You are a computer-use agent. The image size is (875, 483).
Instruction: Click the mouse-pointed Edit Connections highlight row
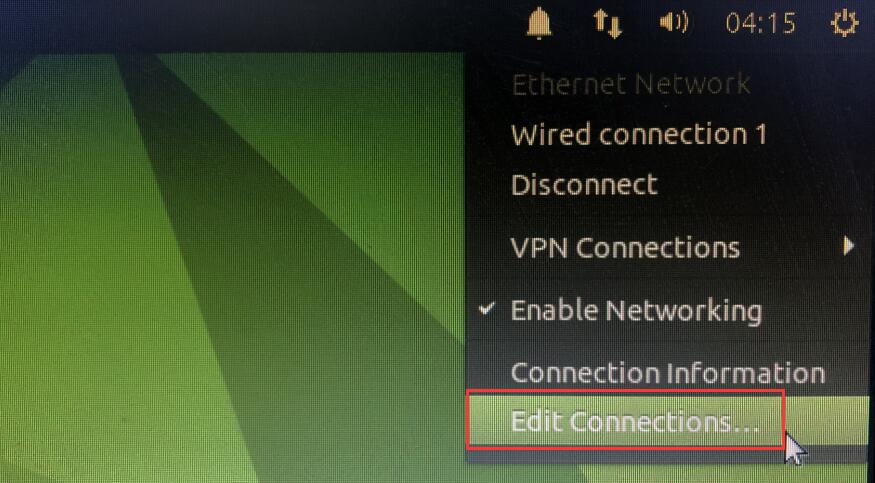coord(626,419)
